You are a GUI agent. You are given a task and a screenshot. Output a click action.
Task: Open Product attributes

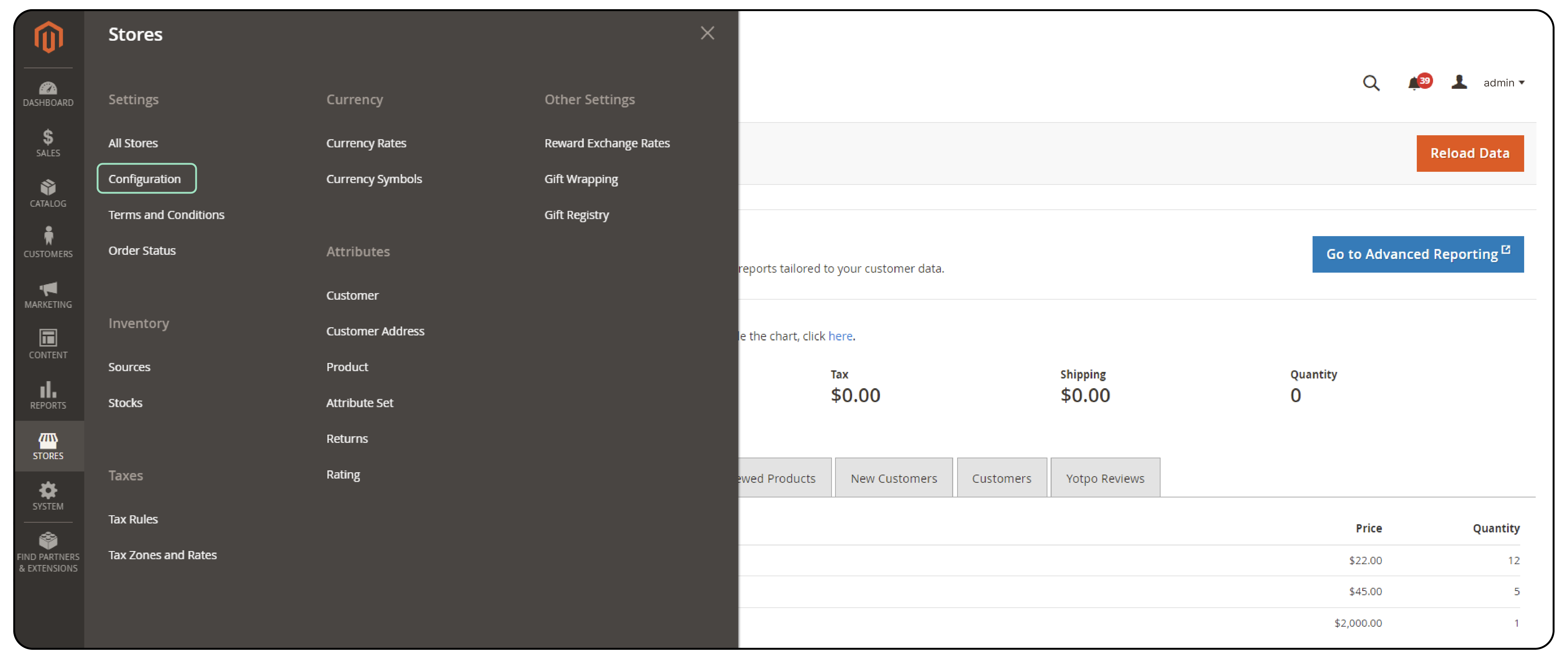[347, 367]
